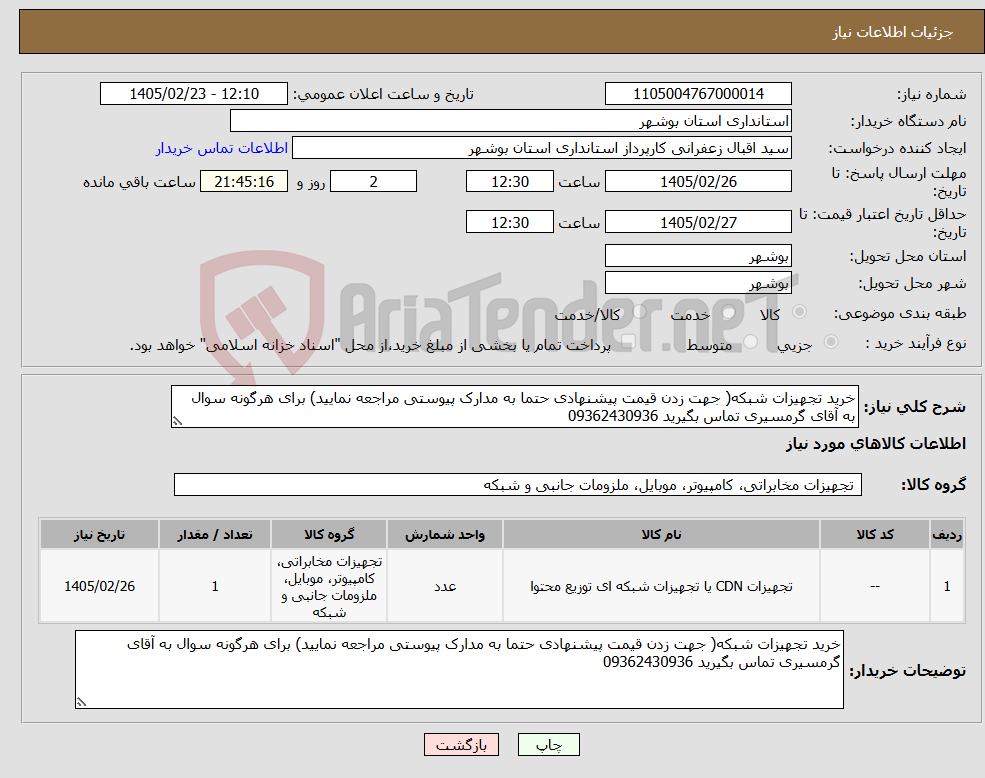Image resolution: width=985 pixels, height=778 pixels.
Task: Click the remaining time 21:45:16 field
Action: pyautogui.click(x=244, y=182)
